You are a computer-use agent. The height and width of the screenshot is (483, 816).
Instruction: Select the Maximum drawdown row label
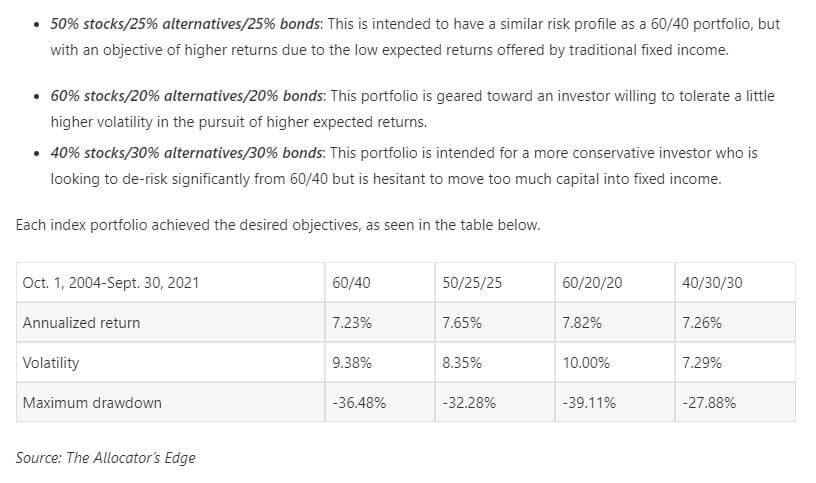coord(92,403)
